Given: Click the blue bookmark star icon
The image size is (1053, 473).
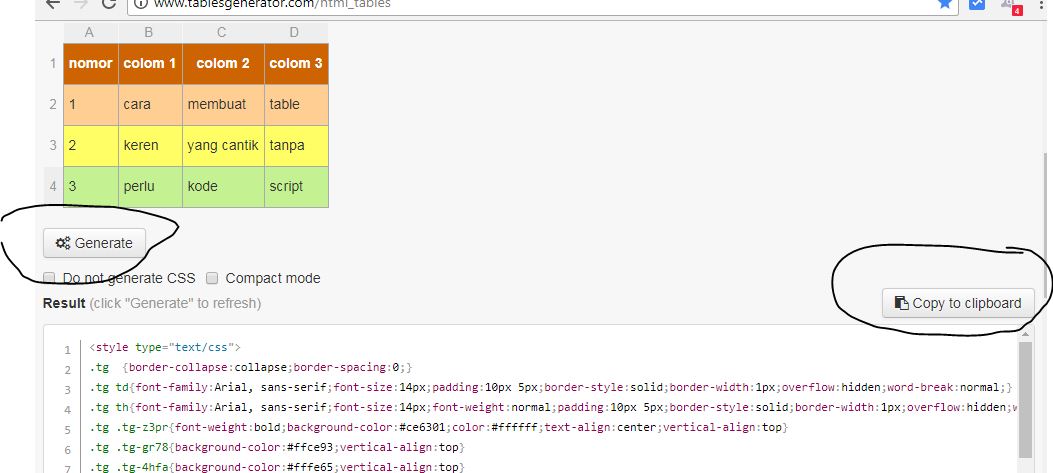Looking at the screenshot, I should [x=945, y=3].
